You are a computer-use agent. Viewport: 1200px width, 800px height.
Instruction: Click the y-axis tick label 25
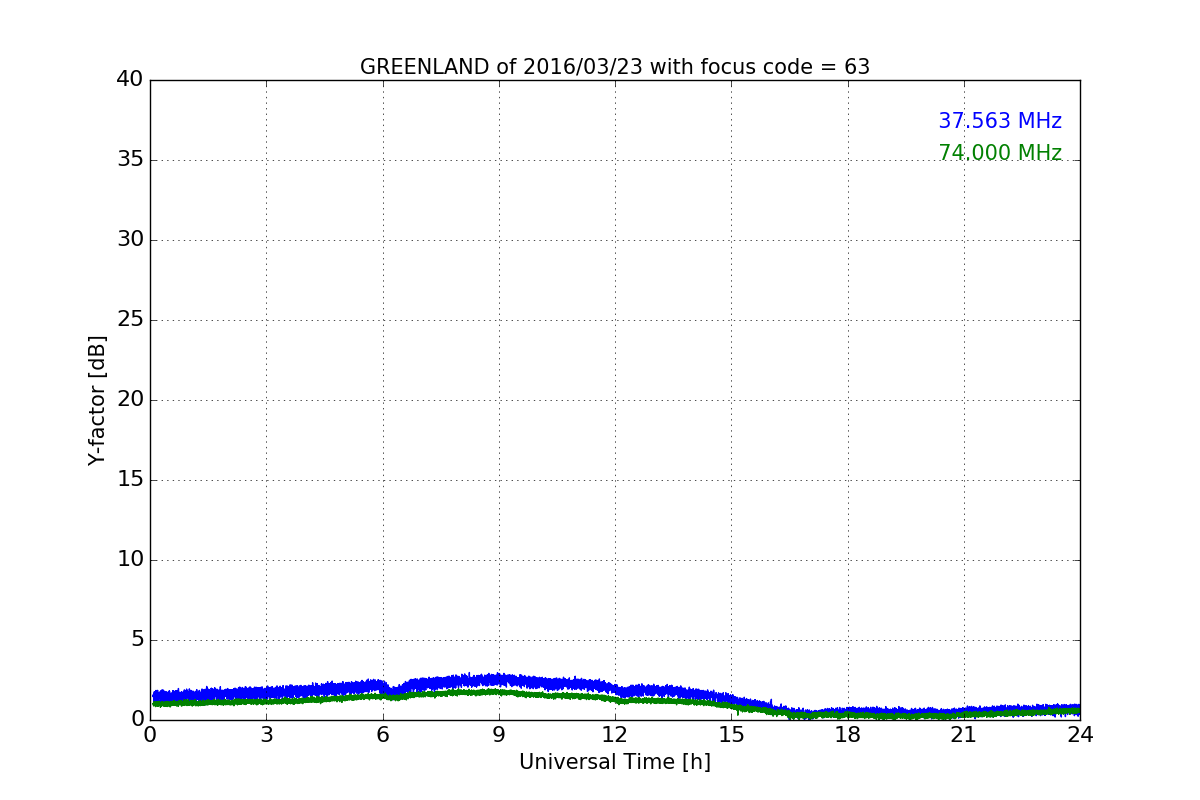coord(130,319)
